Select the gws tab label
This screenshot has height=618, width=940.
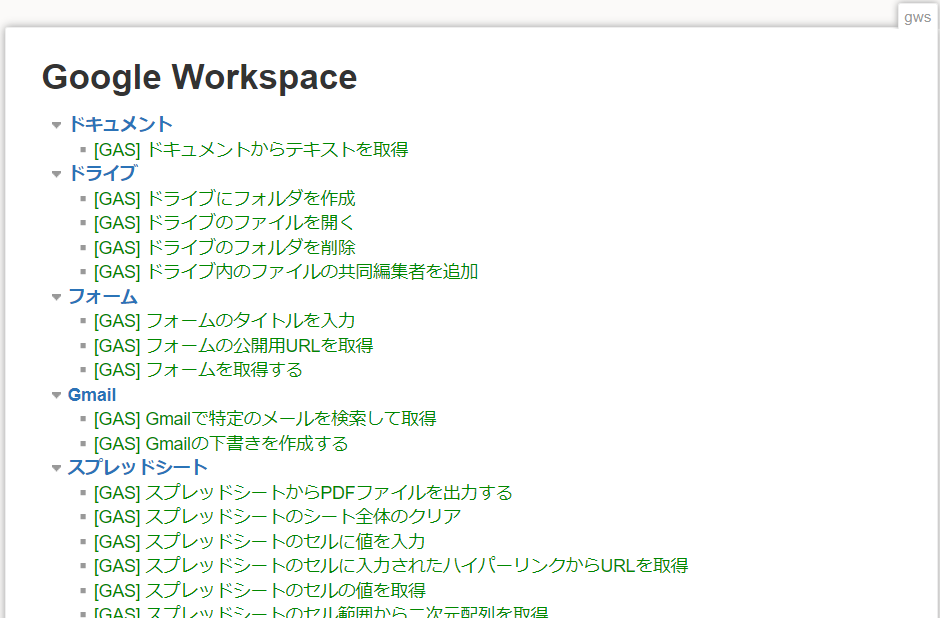tap(916, 15)
